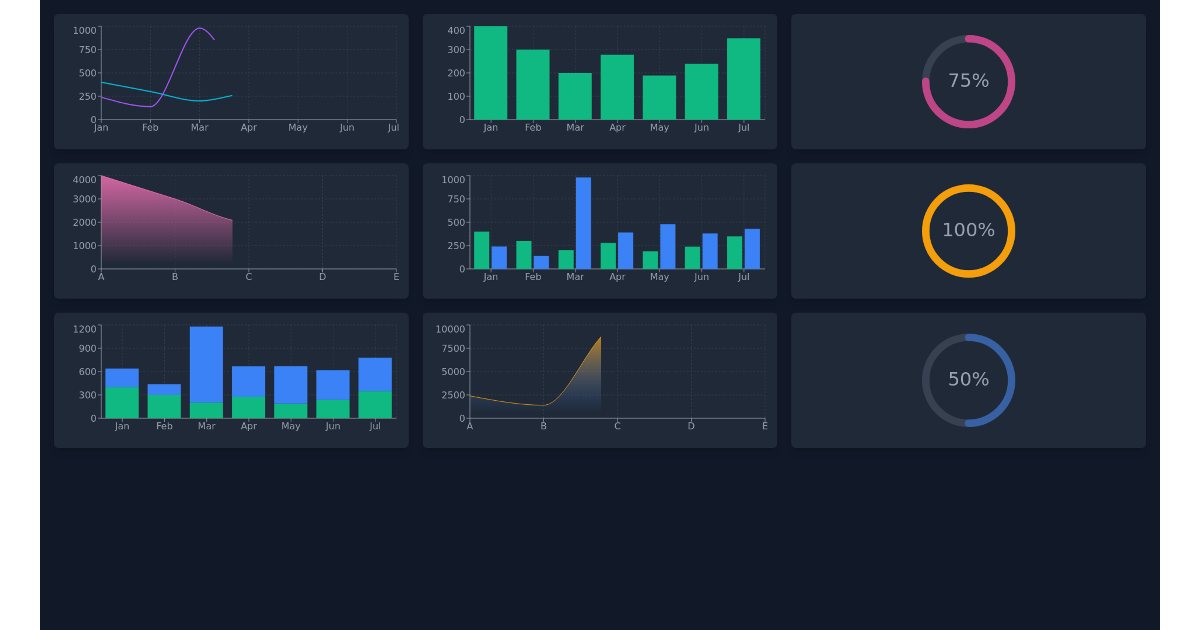Click the Jul axis label in top-left chart

click(x=393, y=128)
